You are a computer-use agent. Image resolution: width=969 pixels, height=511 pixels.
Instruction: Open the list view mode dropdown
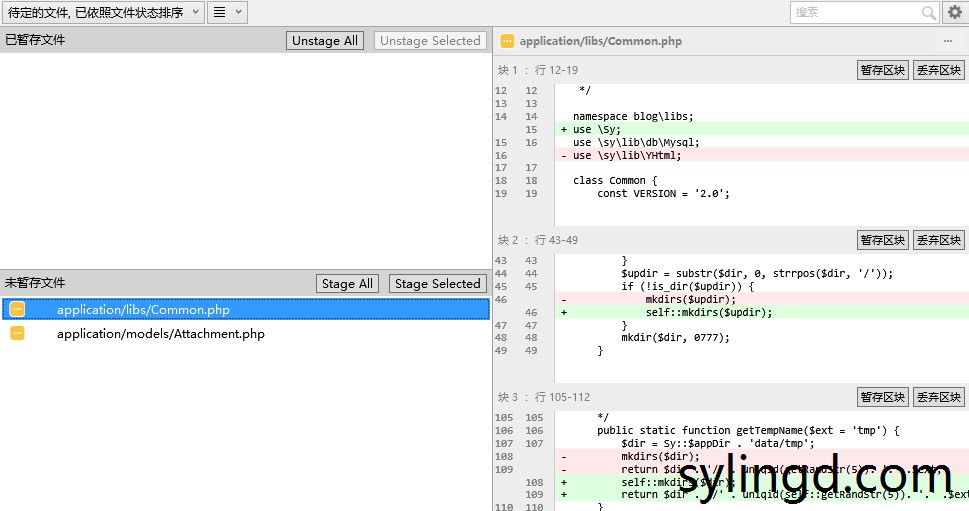click(228, 13)
